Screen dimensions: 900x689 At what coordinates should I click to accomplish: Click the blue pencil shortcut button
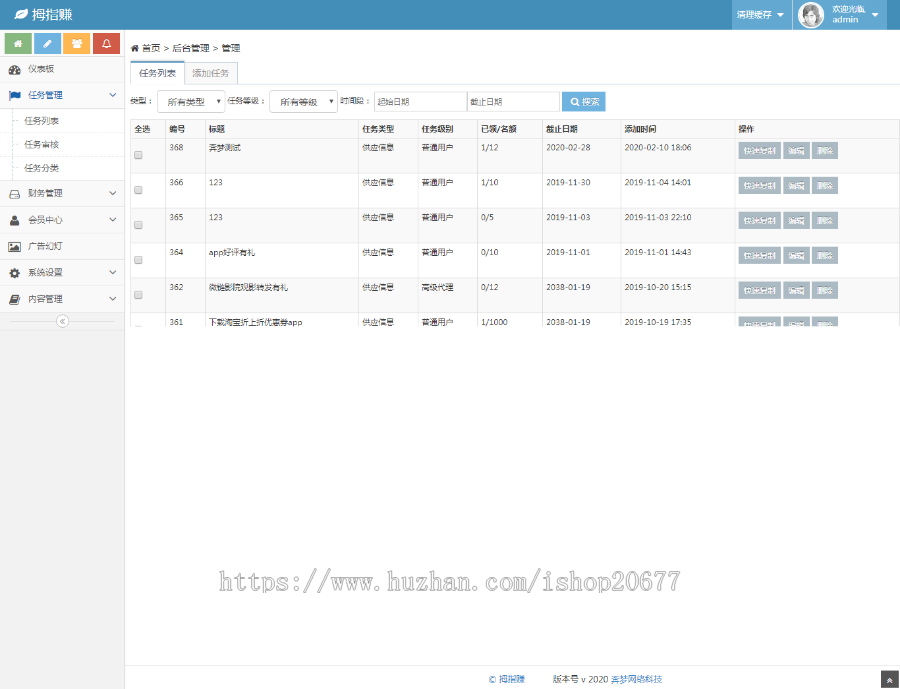coord(48,44)
